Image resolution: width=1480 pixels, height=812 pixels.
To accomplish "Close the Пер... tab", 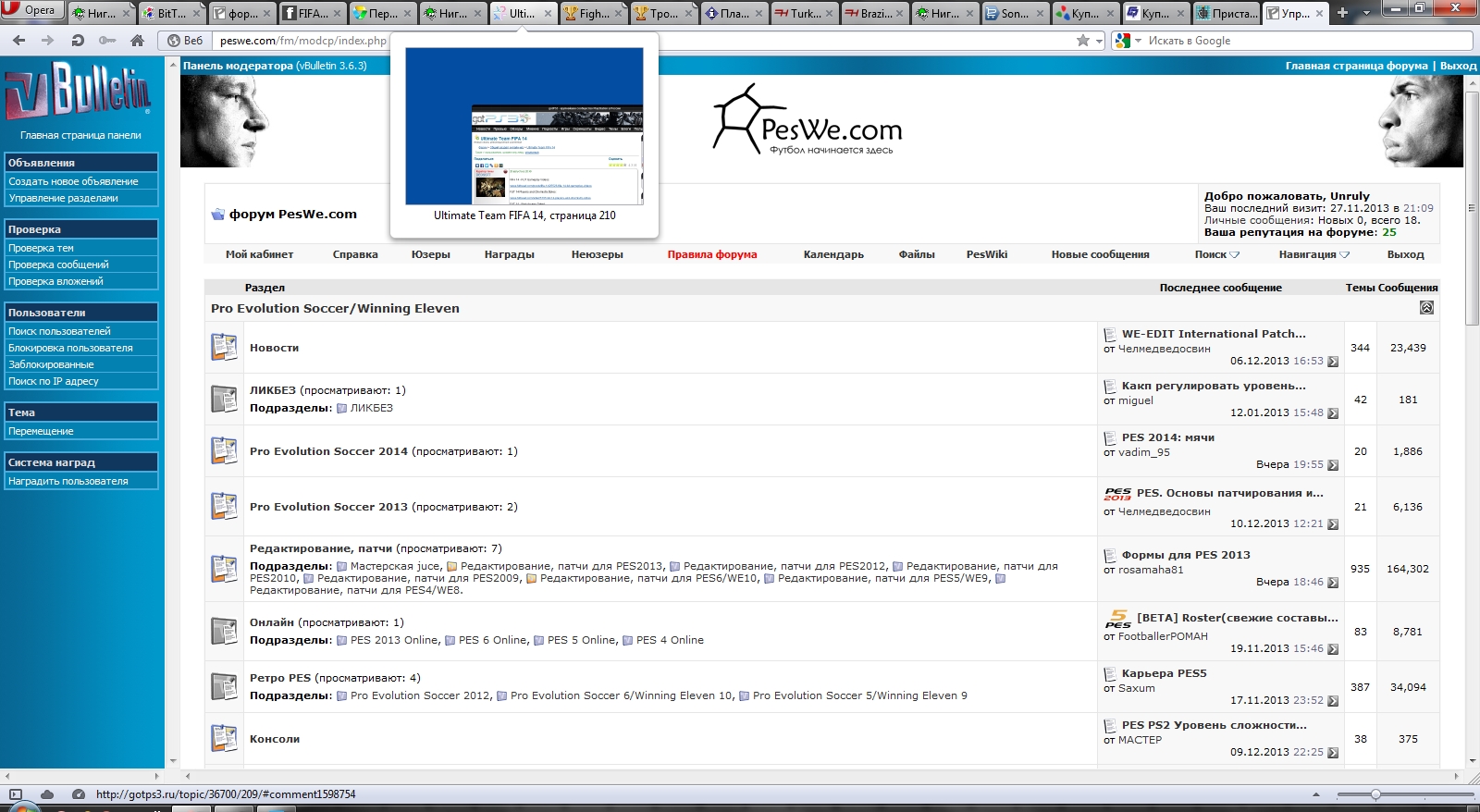I will pos(407,14).
